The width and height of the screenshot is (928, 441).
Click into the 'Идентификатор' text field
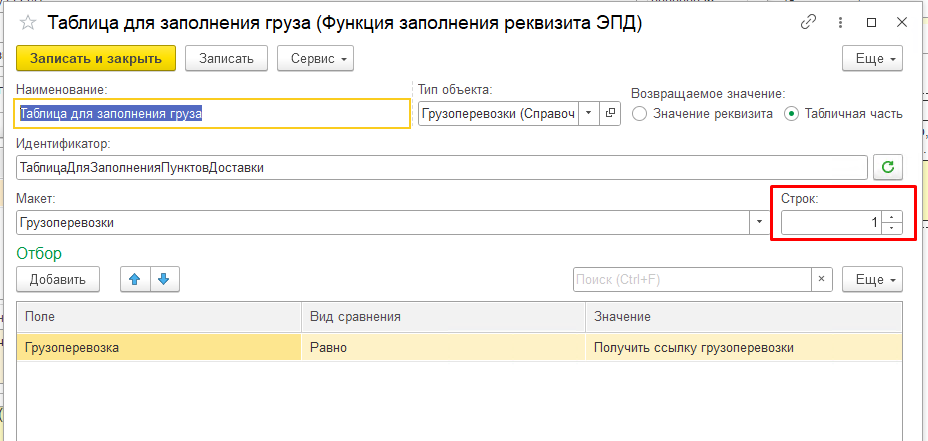pos(442,168)
